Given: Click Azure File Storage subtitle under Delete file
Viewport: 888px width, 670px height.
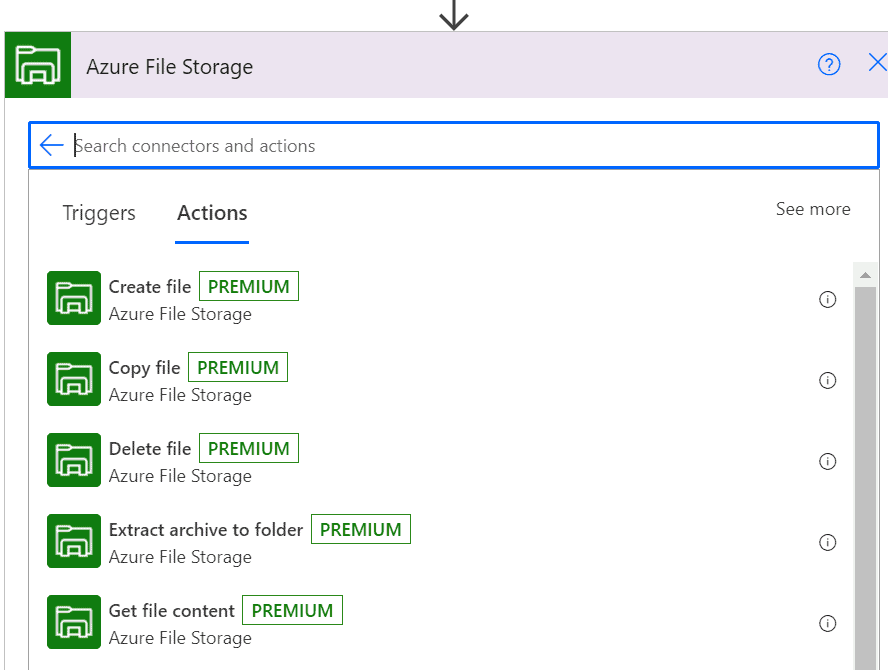Looking at the screenshot, I should point(180,476).
